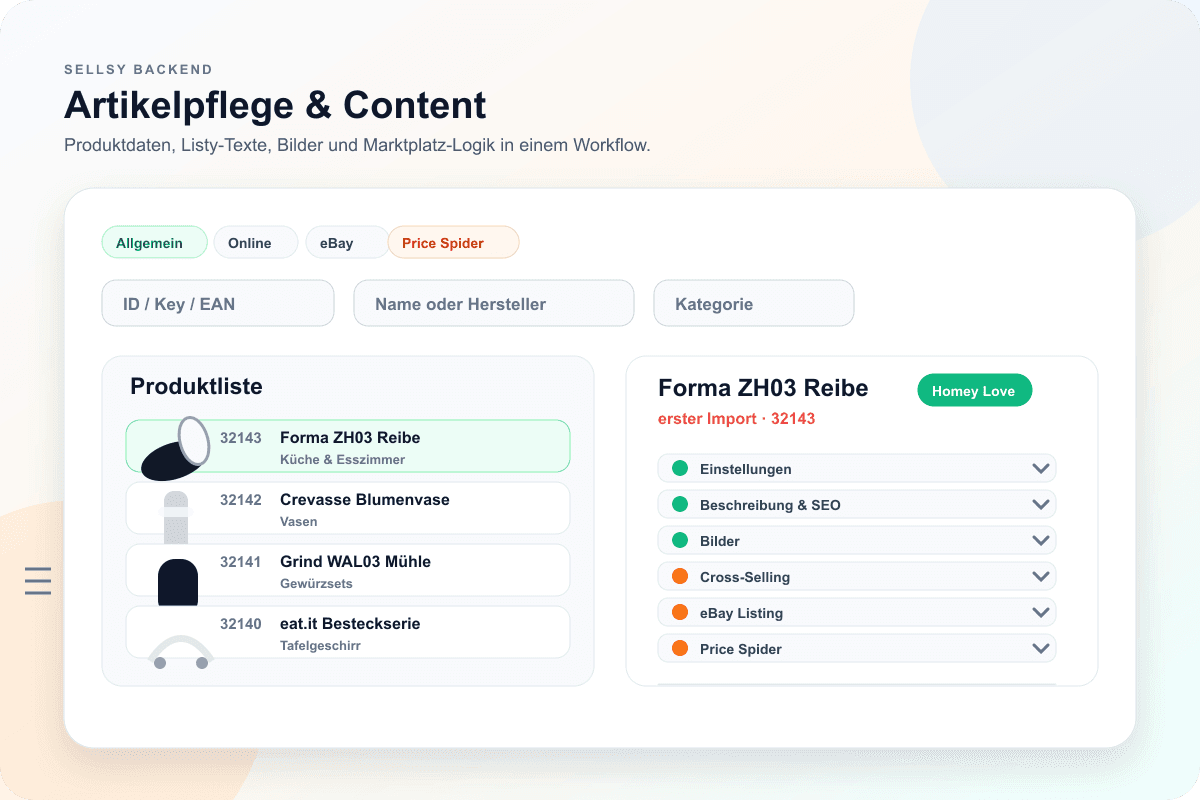Click the Homey Love badge button
The image size is (1200, 800).
(973, 391)
